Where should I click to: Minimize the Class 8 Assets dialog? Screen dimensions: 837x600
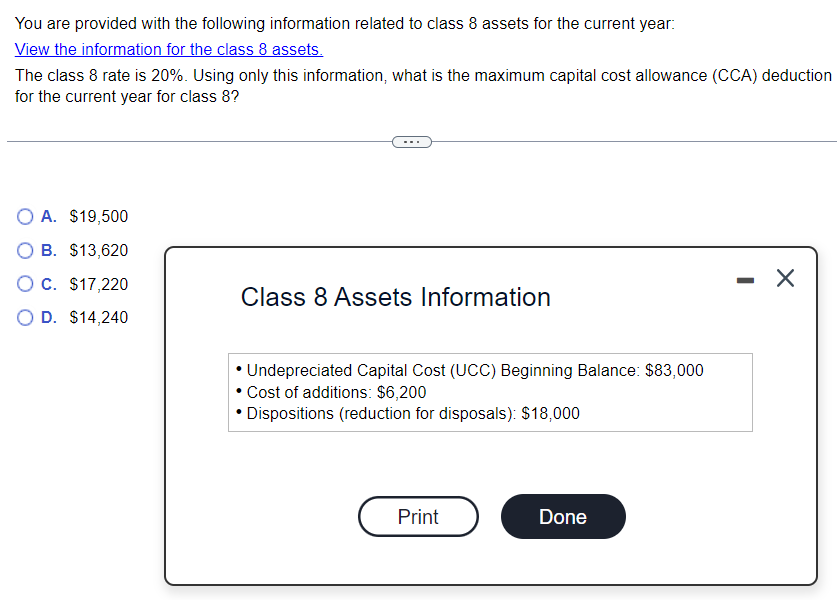[744, 279]
